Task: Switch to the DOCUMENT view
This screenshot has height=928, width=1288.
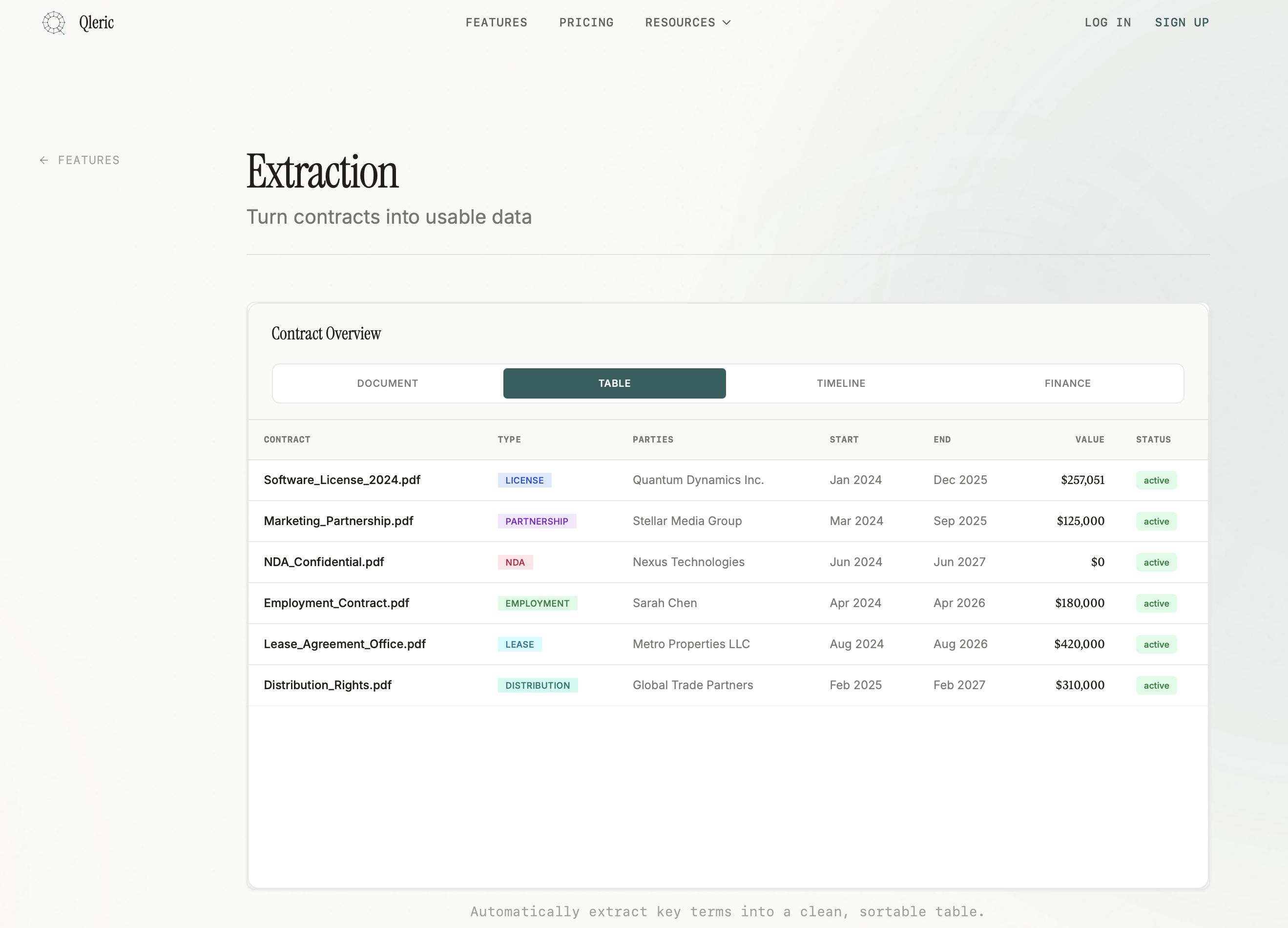Action: [x=387, y=383]
